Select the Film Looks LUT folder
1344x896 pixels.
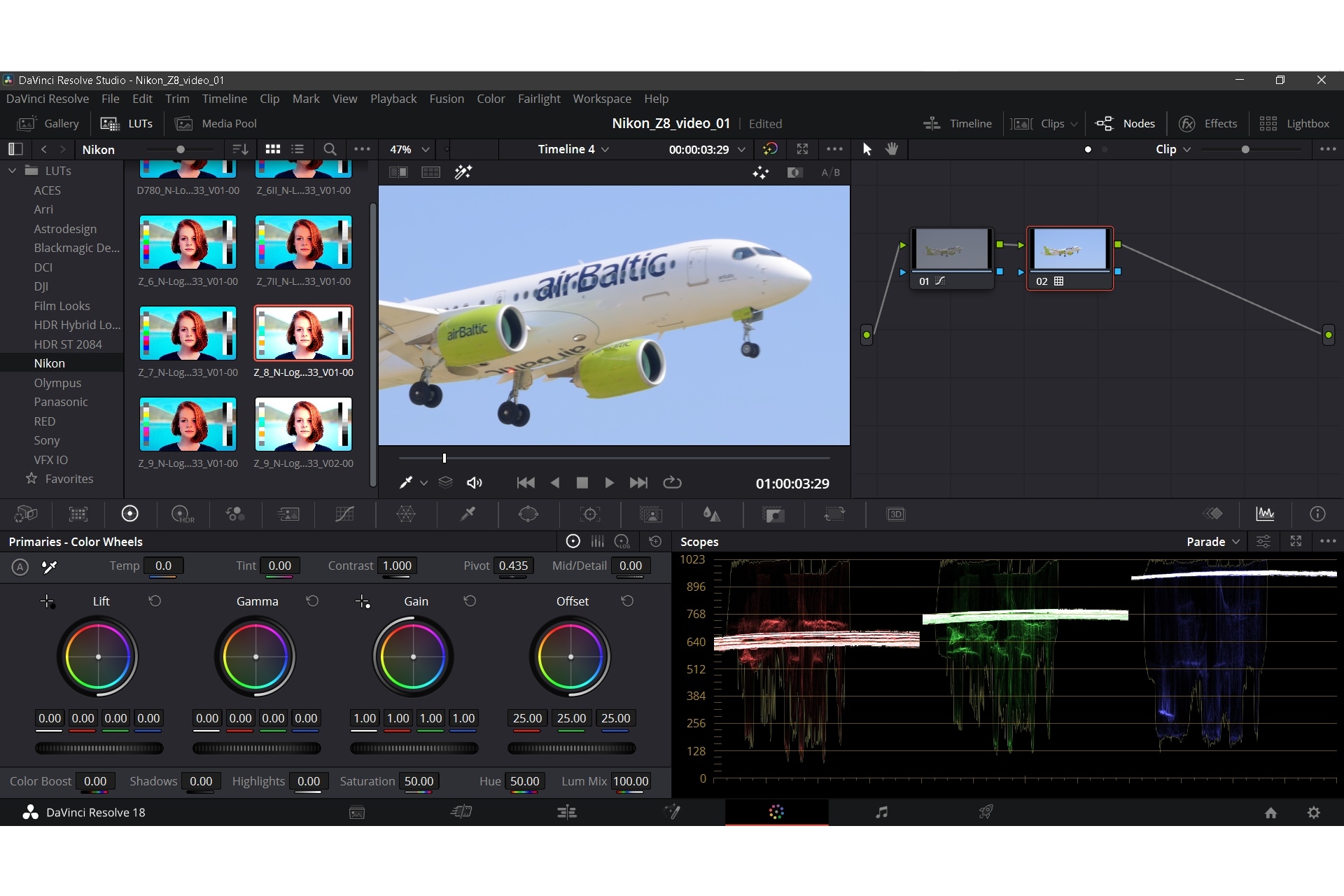[62, 306]
